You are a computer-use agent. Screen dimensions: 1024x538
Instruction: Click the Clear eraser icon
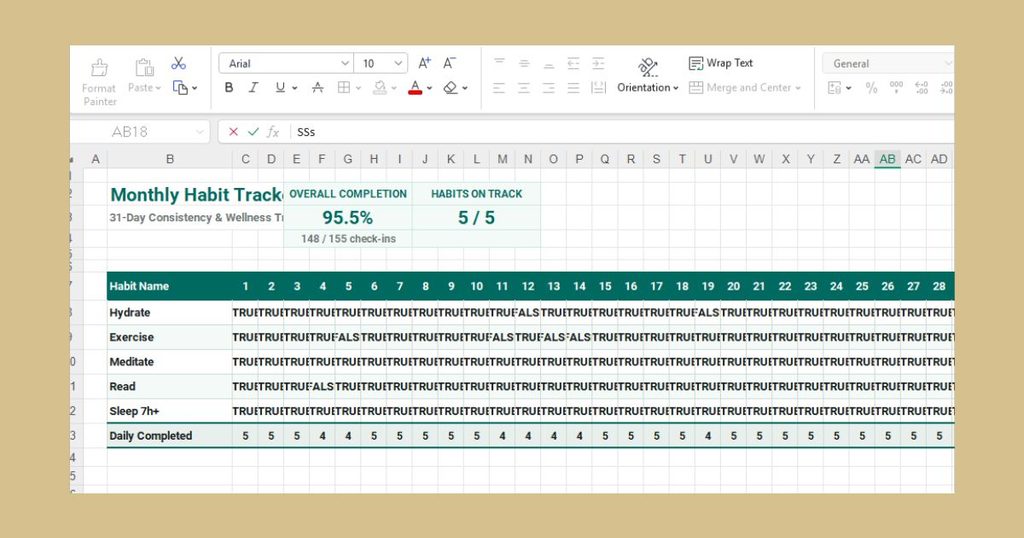450,87
